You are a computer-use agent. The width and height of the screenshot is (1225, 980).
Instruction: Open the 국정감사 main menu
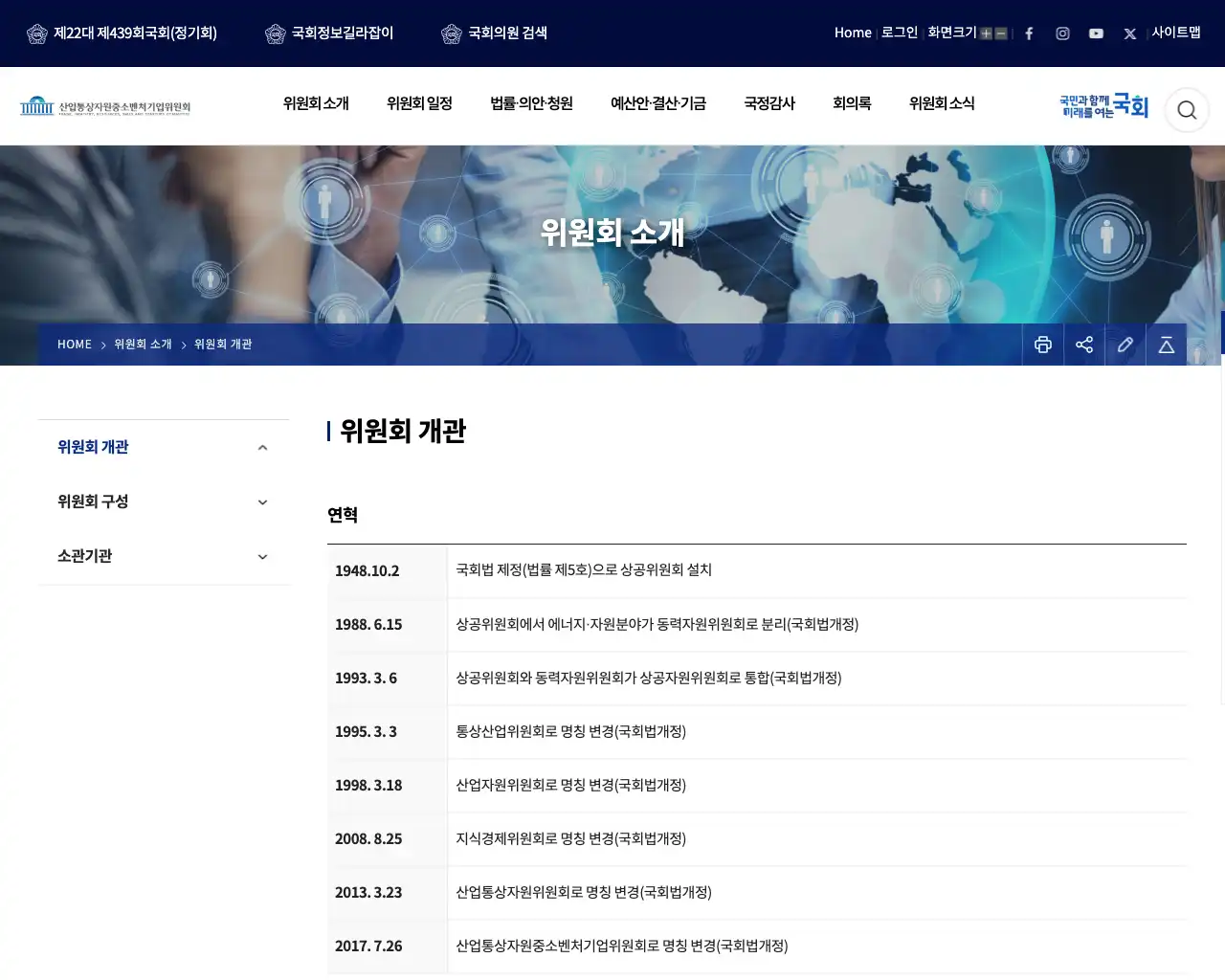click(769, 103)
